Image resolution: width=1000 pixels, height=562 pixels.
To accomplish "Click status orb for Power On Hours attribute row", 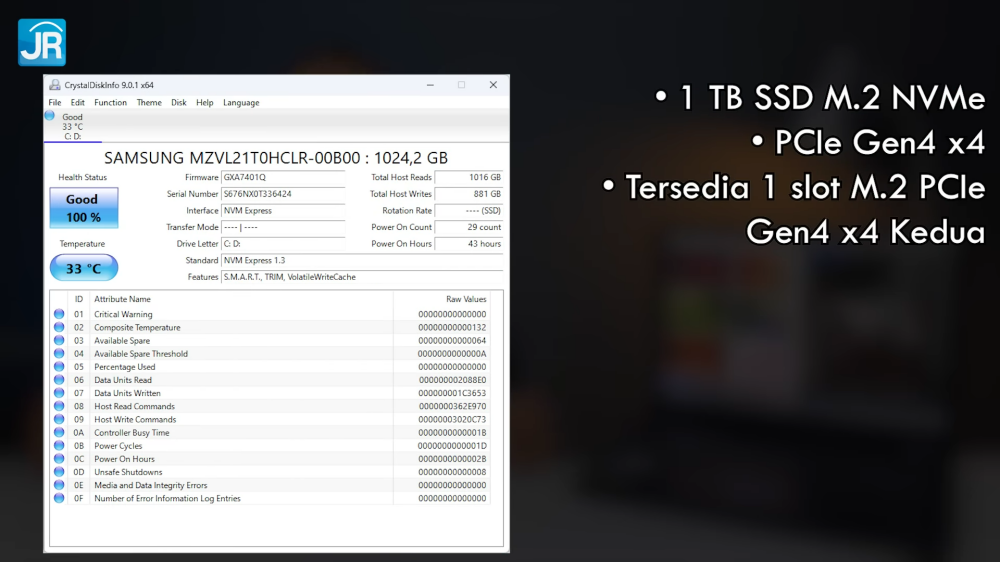I will (x=59, y=459).
